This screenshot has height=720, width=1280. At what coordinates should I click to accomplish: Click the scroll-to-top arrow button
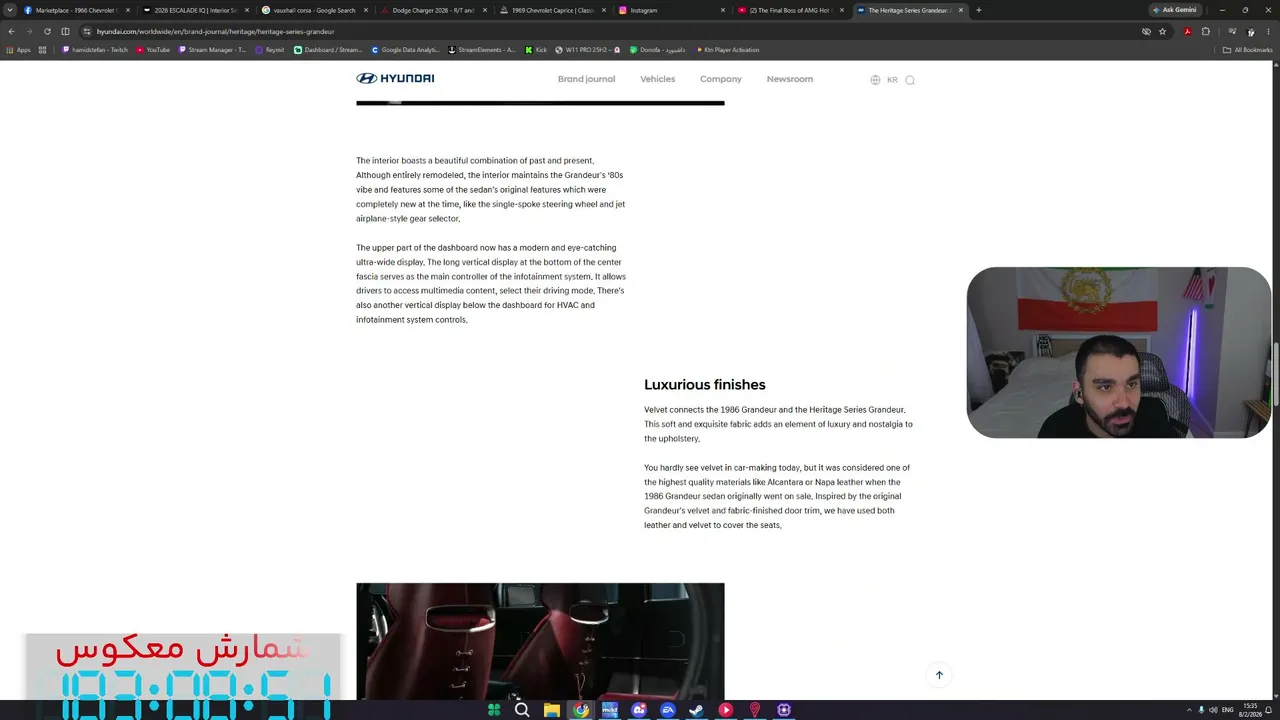coord(939,675)
